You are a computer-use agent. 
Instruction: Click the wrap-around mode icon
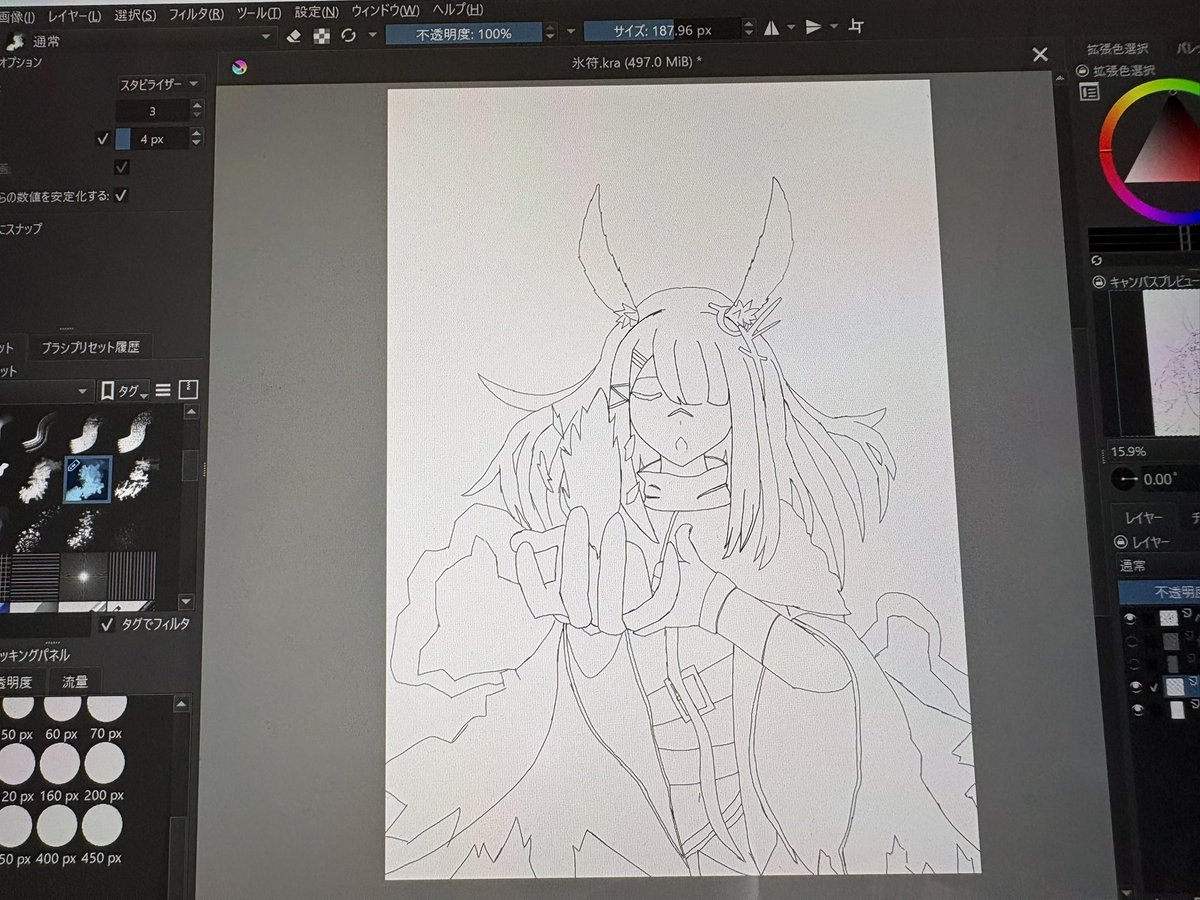[856, 26]
